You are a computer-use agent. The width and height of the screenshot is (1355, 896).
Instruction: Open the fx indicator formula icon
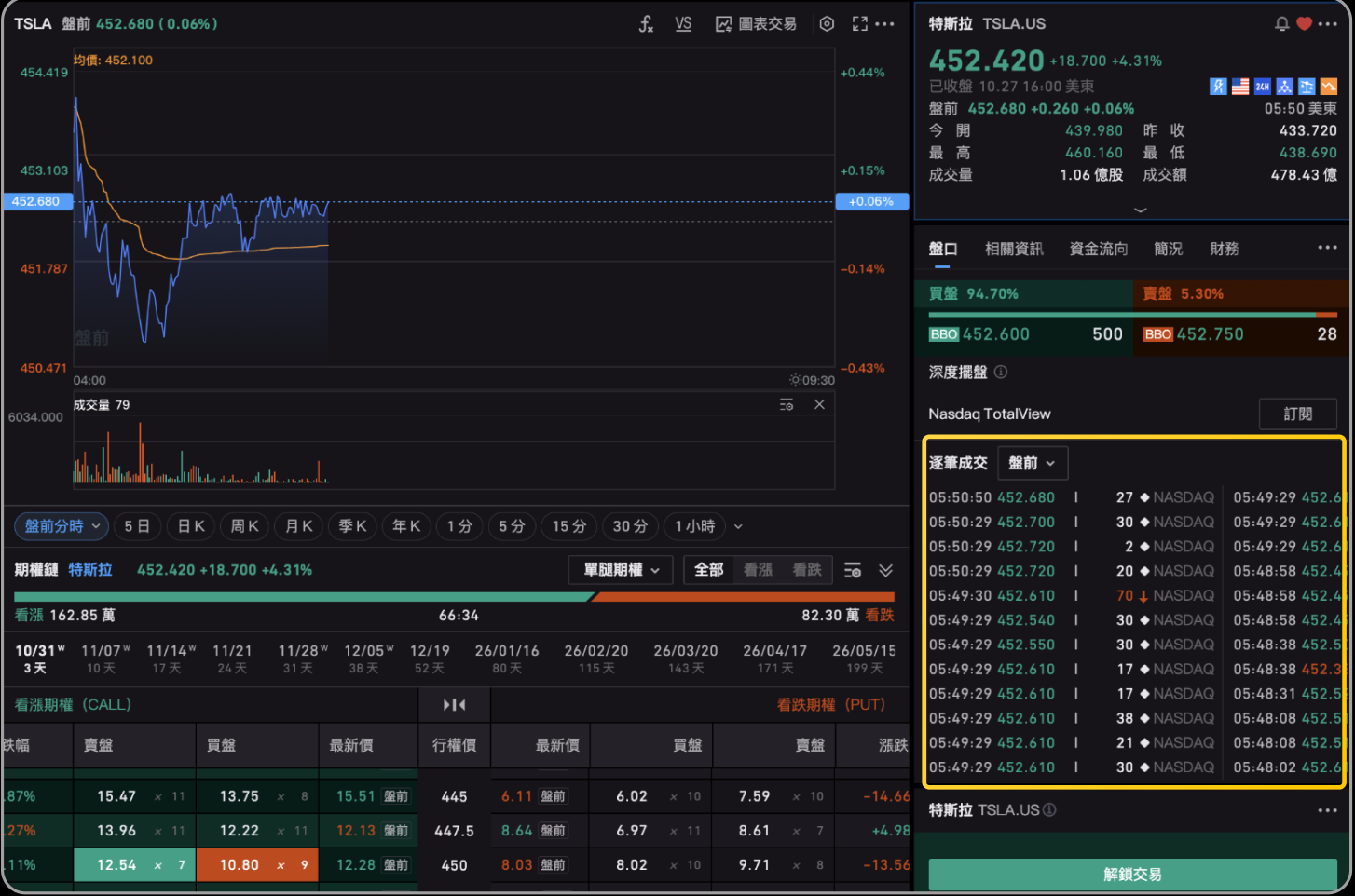pyautogui.click(x=646, y=24)
